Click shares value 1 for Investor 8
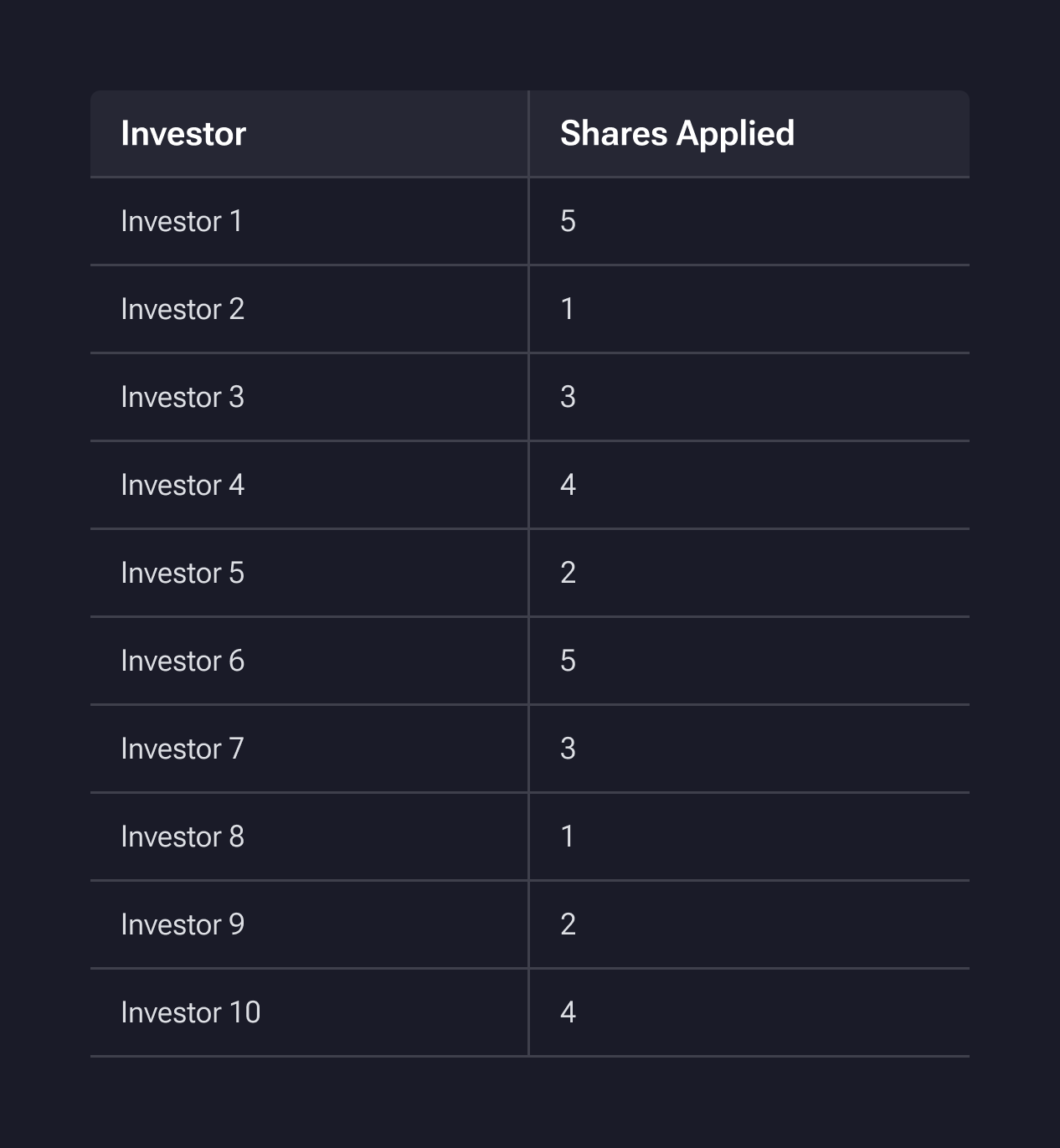1060x1148 pixels. pyautogui.click(x=568, y=837)
